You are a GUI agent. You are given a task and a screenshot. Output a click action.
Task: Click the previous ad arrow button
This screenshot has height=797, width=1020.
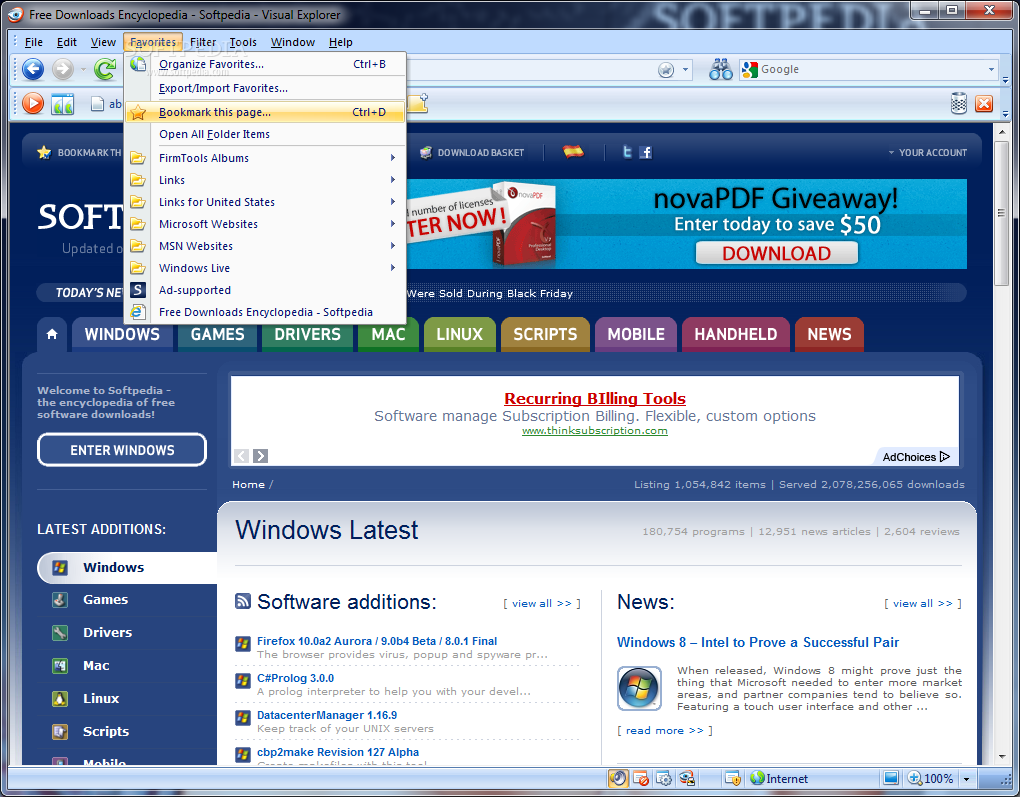point(241,455)
